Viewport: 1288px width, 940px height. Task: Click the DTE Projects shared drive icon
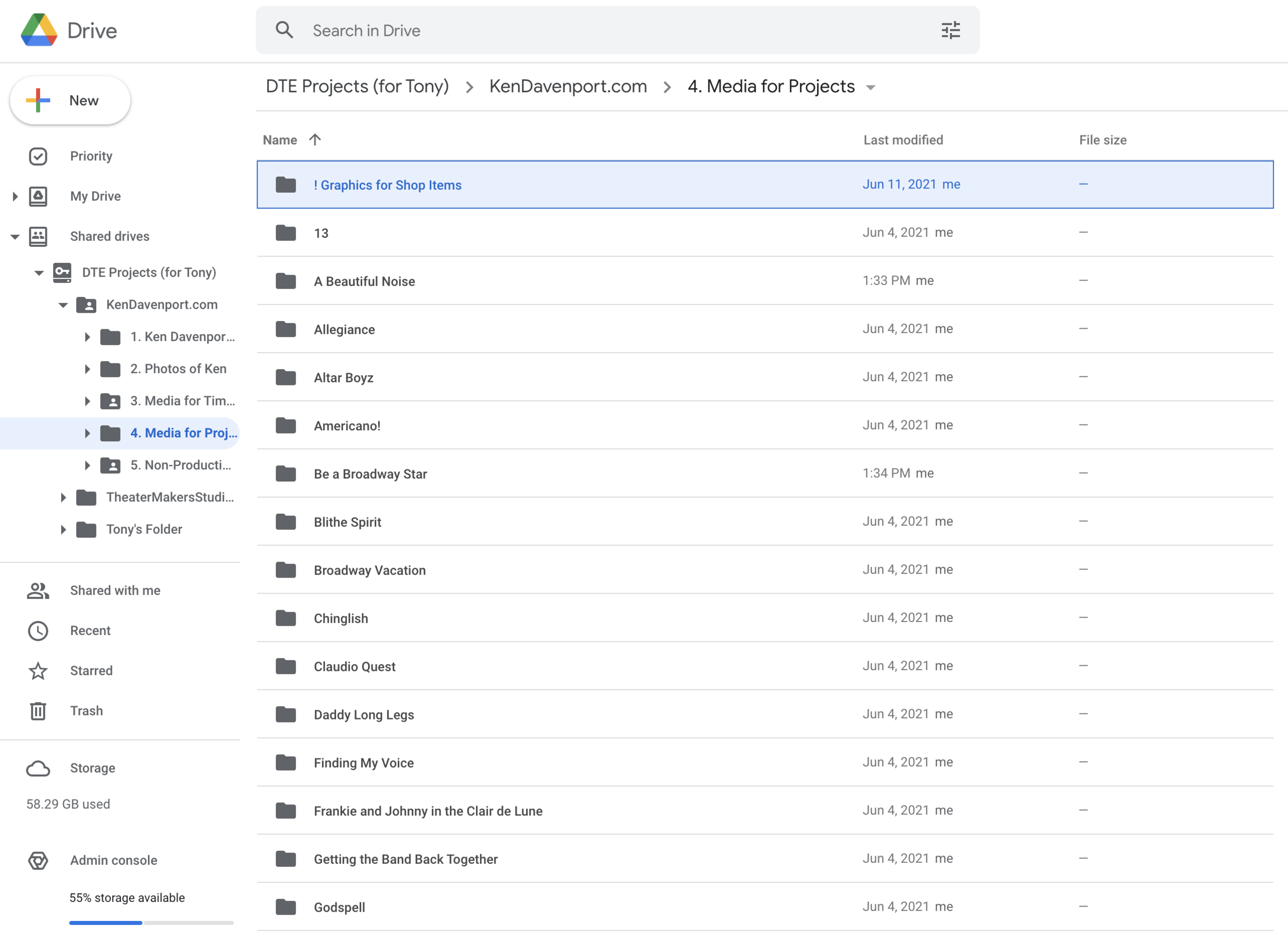click(x=62, y=273)
